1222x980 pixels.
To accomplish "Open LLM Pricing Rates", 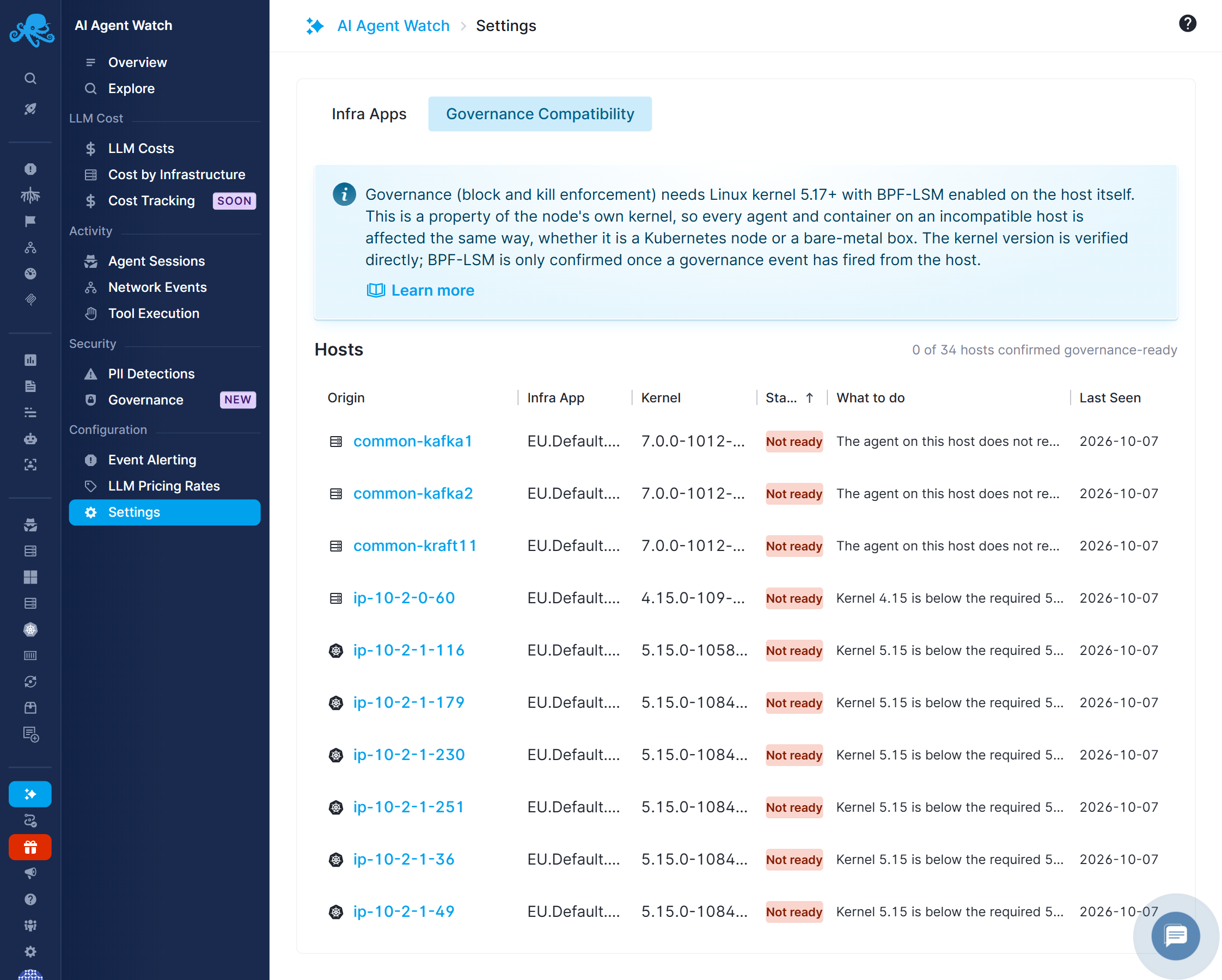I will [164, 486].
